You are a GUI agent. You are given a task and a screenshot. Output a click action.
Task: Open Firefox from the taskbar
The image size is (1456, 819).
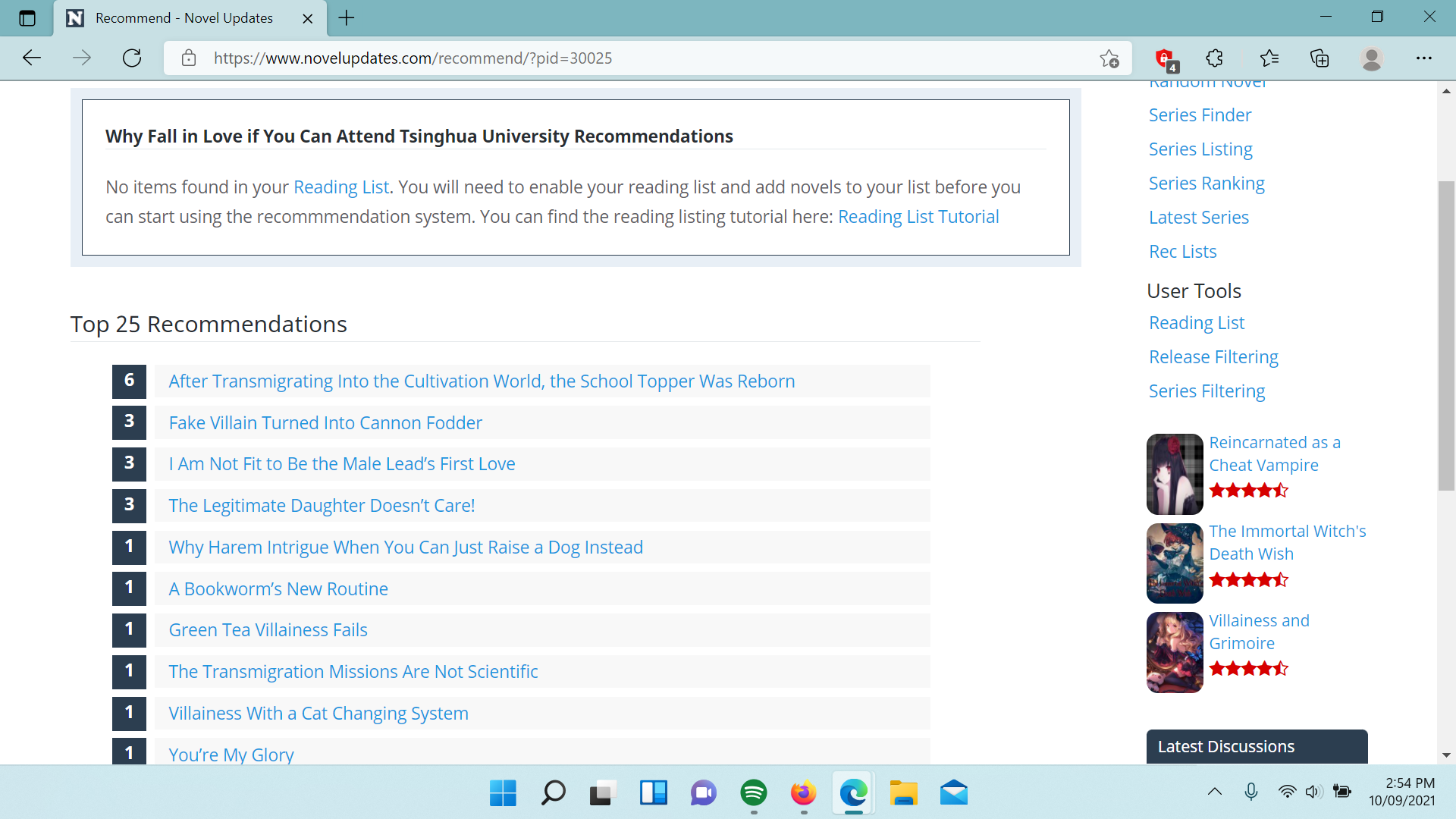[803, 793]
